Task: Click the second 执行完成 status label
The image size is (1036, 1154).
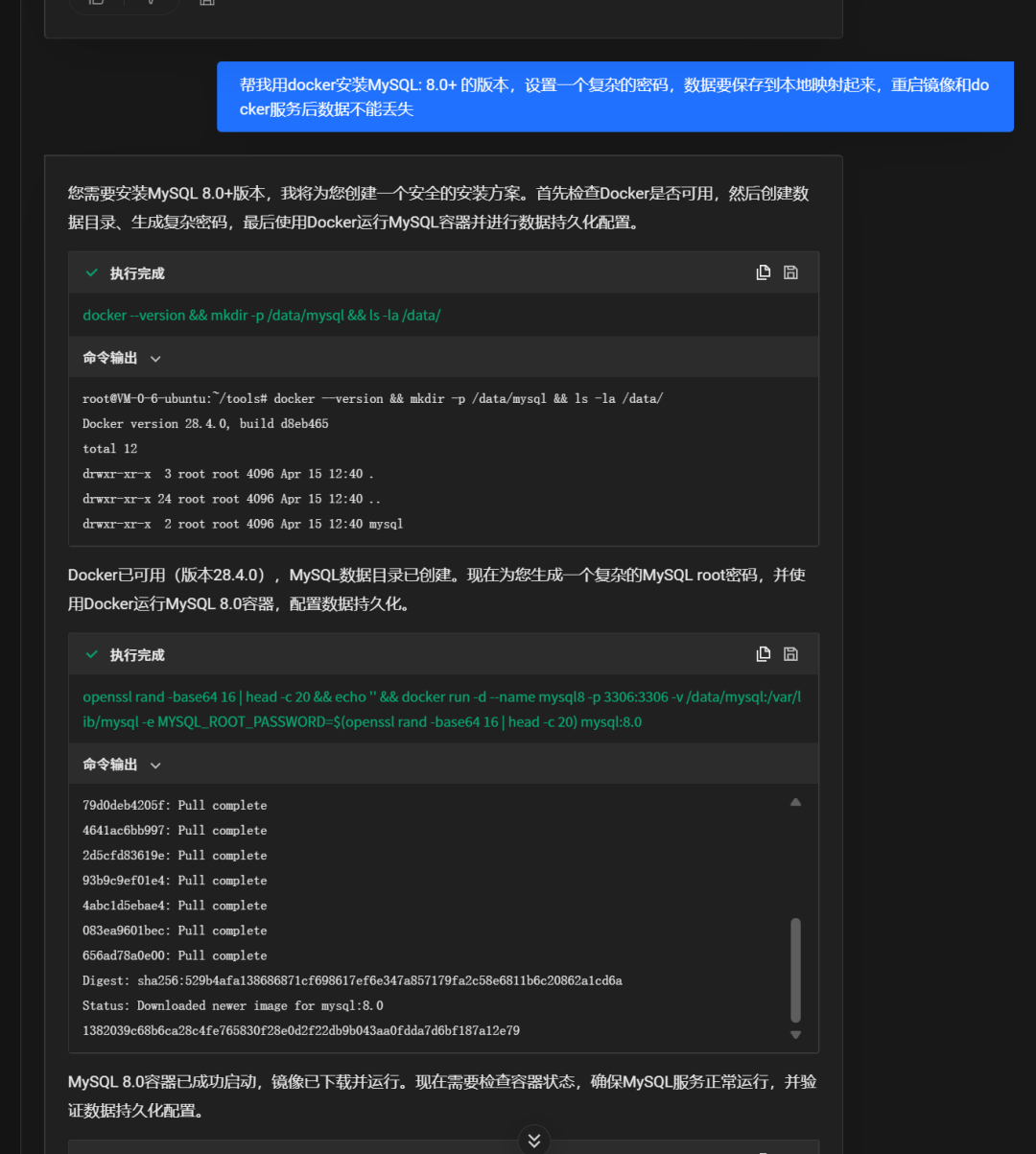Action: tap(137, 655)
